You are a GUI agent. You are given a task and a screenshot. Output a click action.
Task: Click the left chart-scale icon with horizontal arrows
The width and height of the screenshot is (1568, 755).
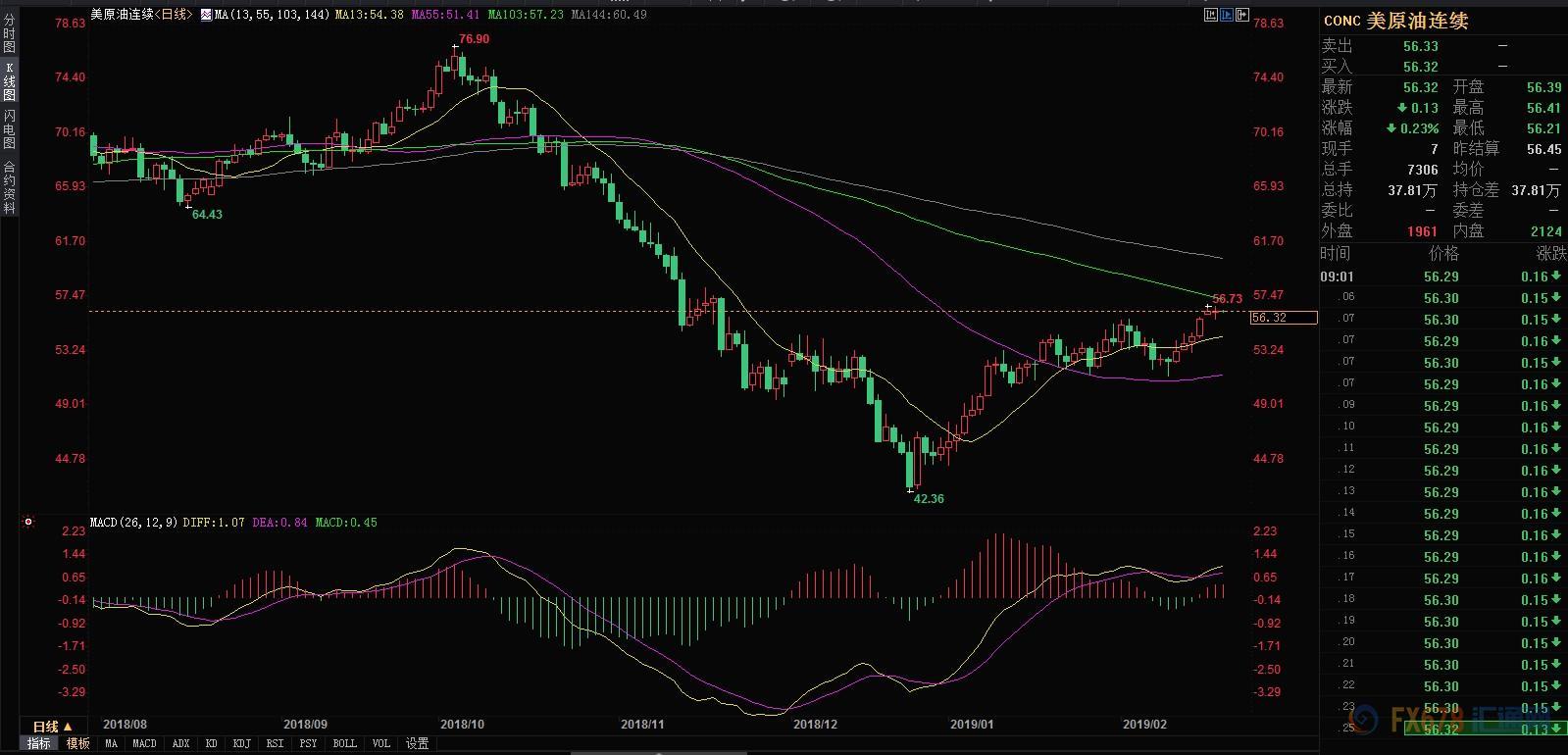[x=1211, y=15]
